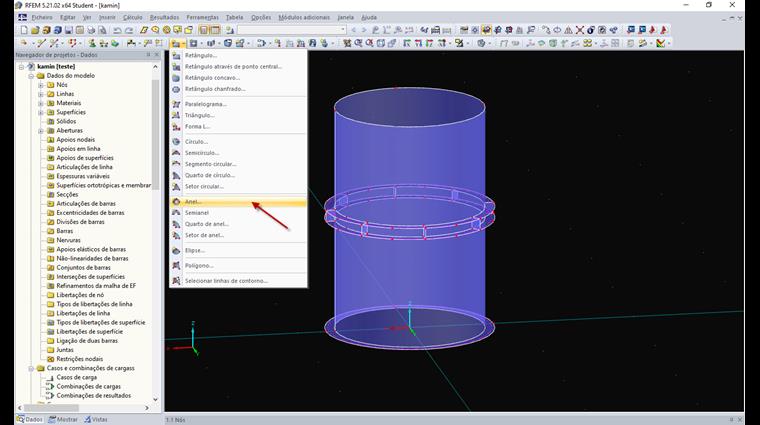Switch to the Vistas navigator tab

pyautogui.click(x=96, y=420)
